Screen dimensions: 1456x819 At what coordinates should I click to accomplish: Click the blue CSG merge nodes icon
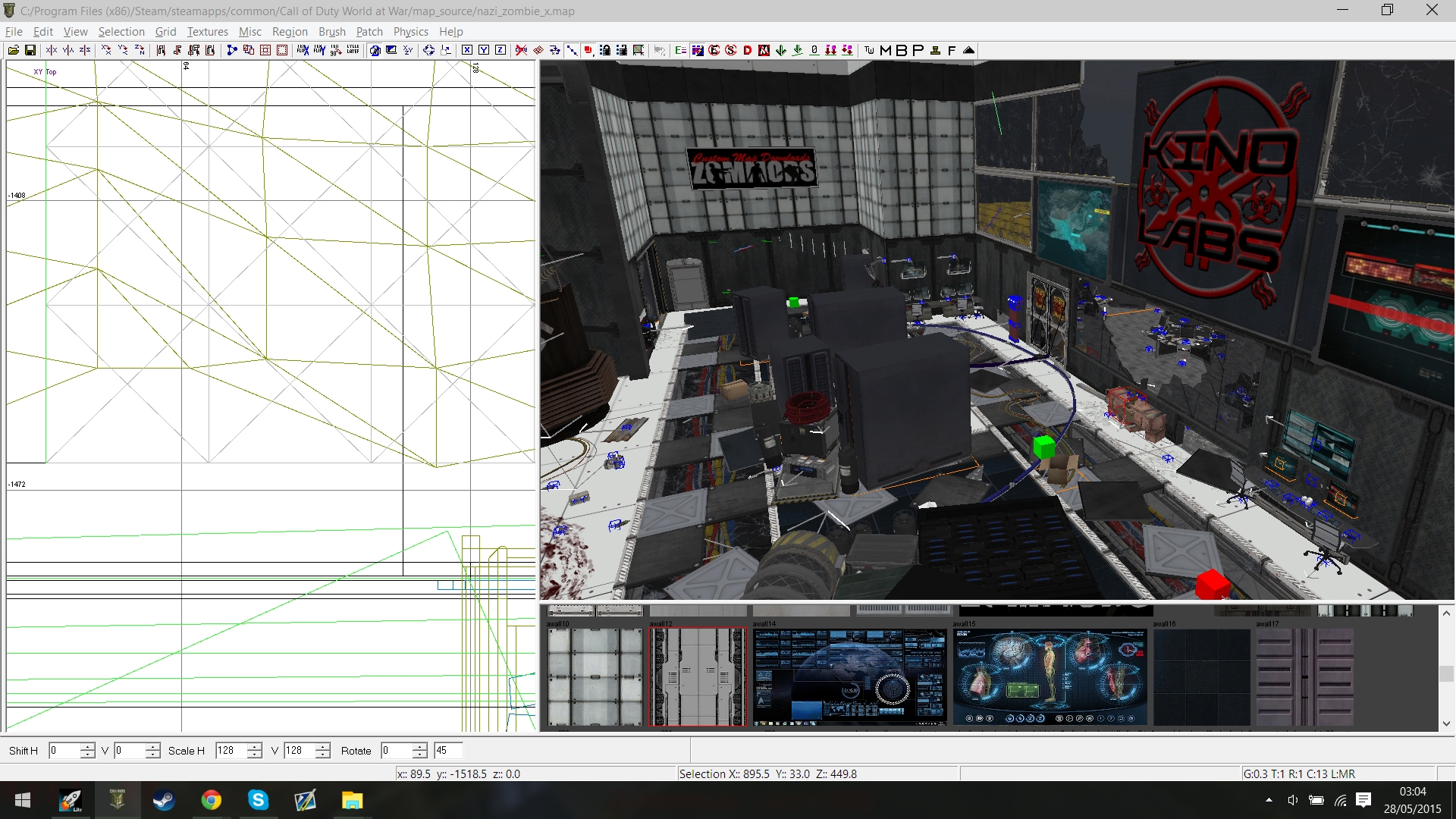(x=232, y=50)
